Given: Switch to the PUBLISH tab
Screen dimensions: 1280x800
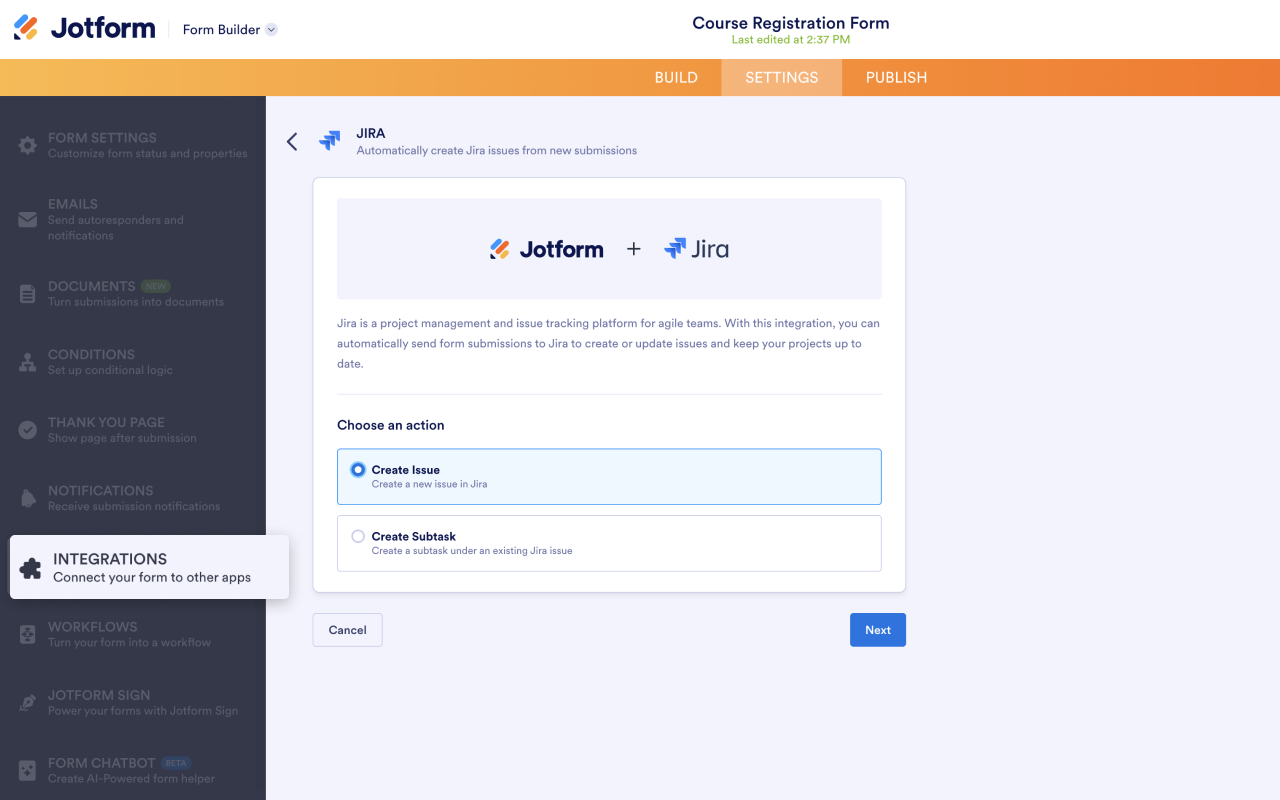Looking at the screenshot, I should click(x=896, y=77).
